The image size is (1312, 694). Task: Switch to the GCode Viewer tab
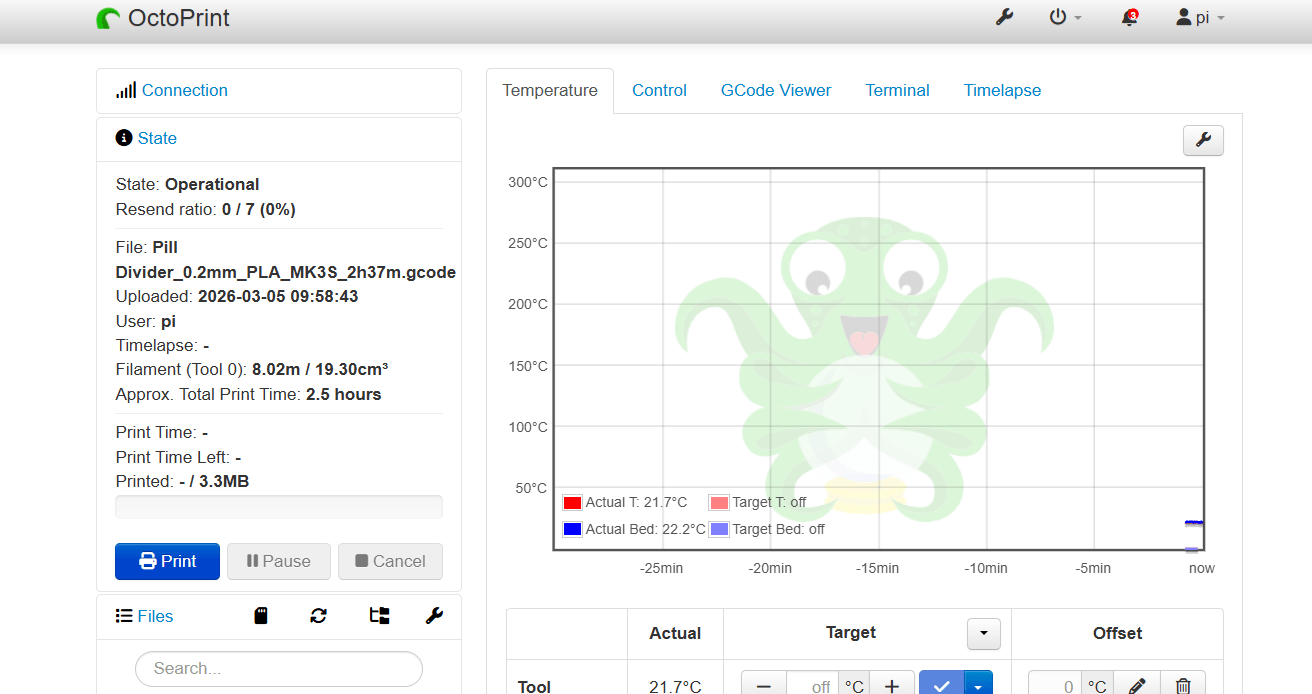pos(776,90)
